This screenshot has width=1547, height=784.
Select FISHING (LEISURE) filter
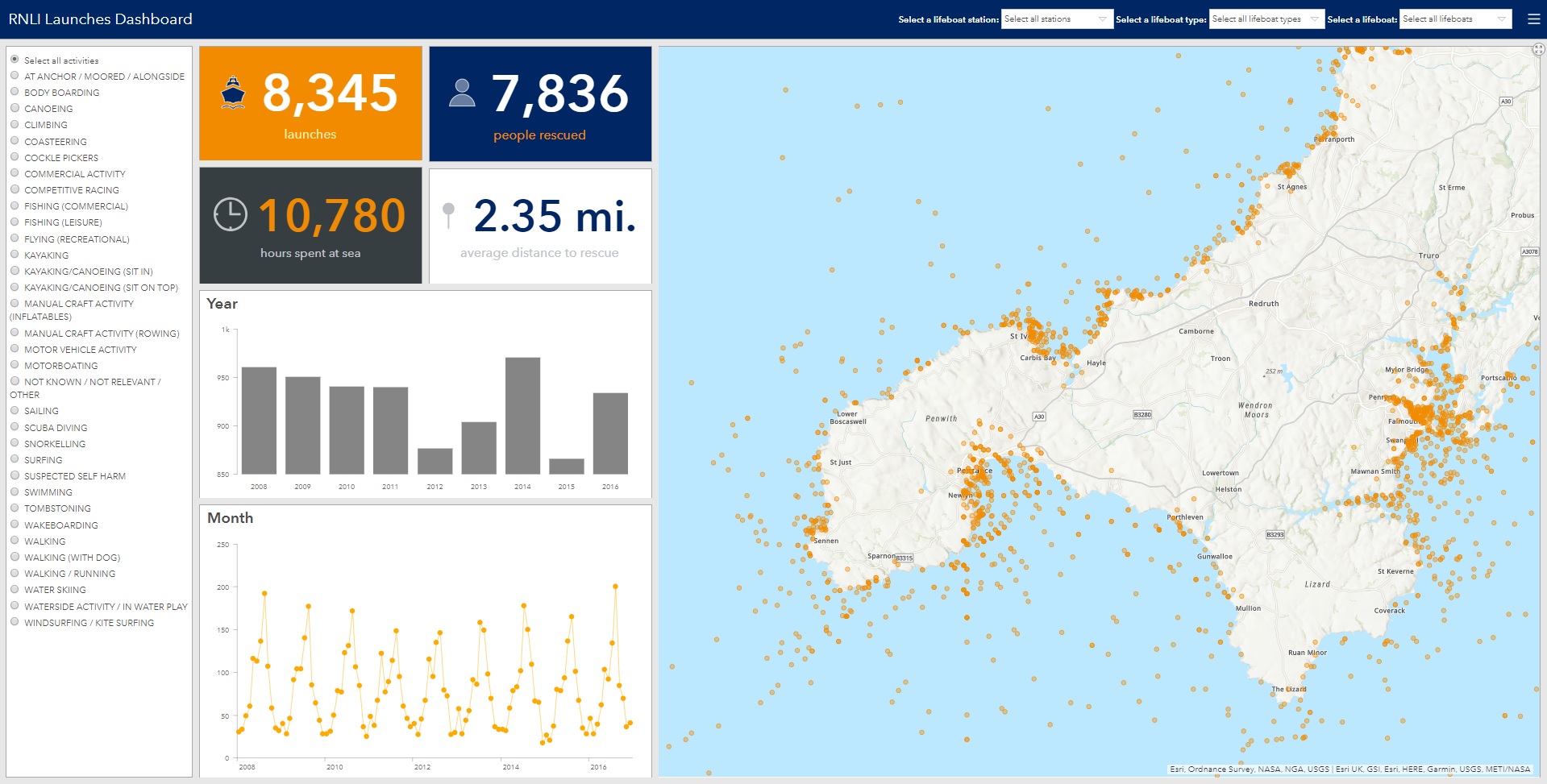point(15,222)
